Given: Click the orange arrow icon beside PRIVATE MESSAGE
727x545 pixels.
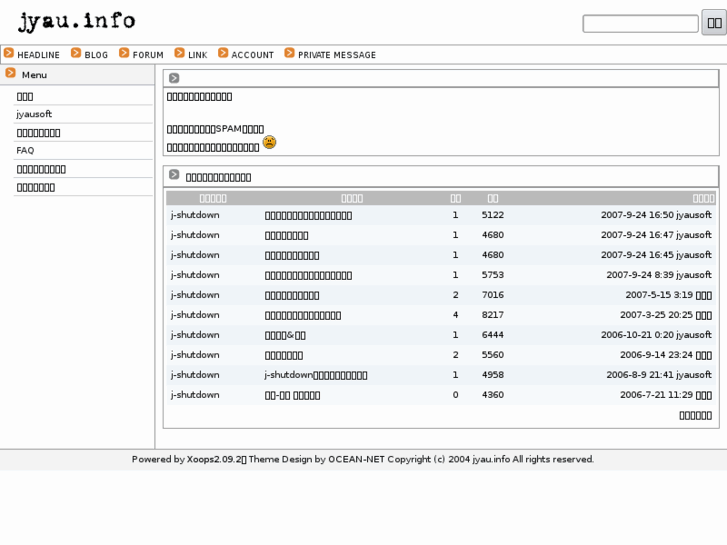Looking at the screenshot, I should click(290, 53).
